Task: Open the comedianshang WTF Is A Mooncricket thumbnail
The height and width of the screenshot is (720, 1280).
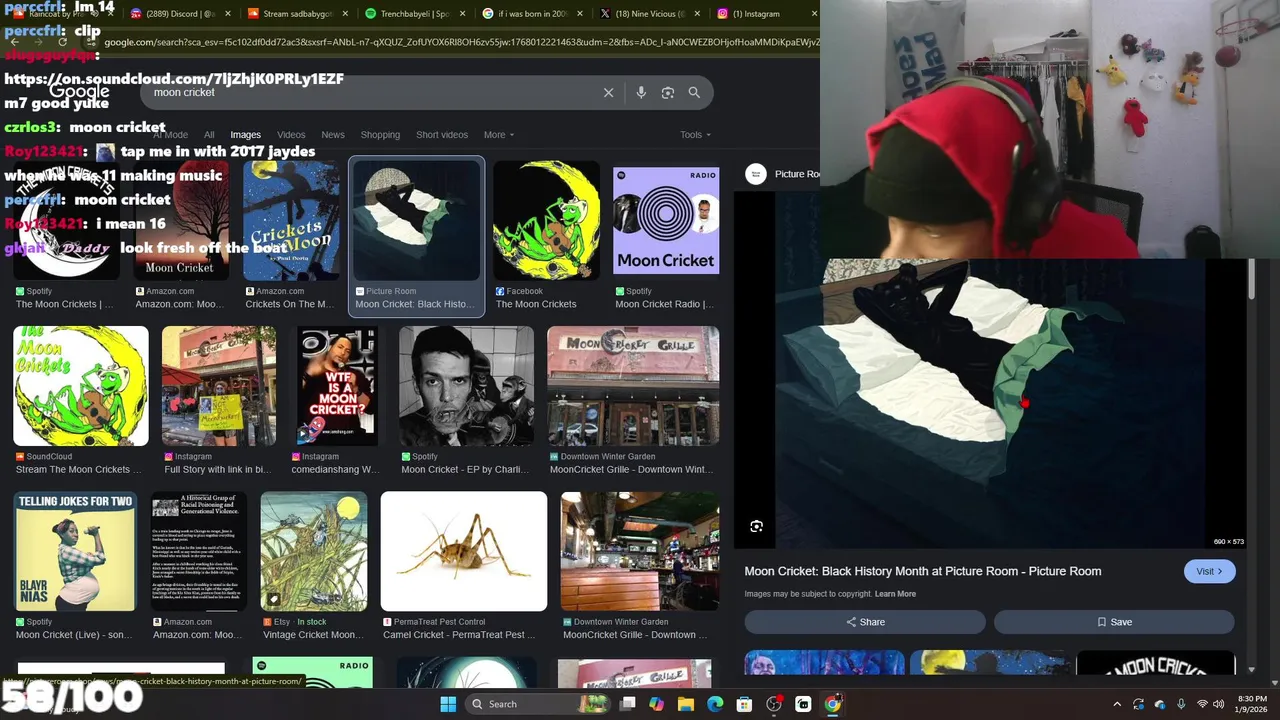Action: point(337,386)
